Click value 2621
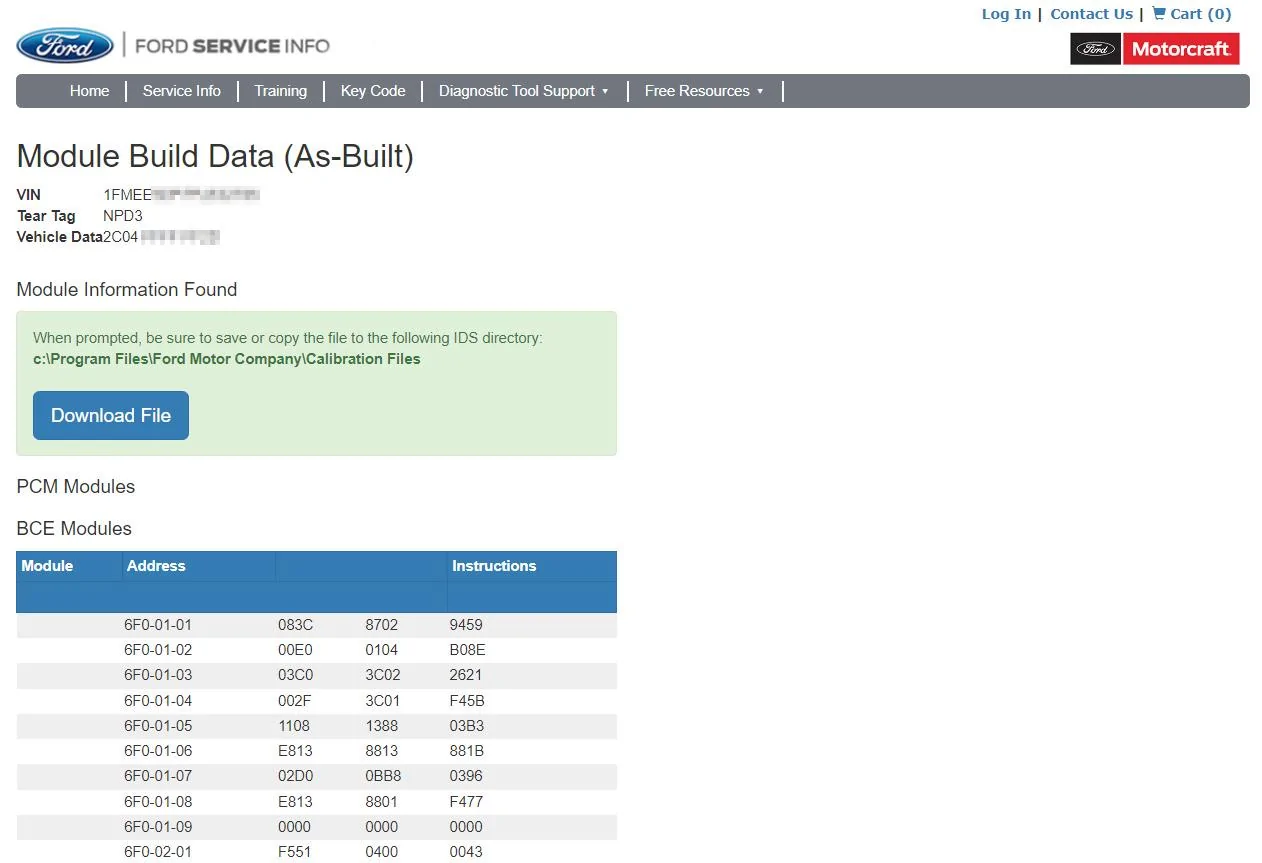The image size is (1262, 863). [466, 675]
